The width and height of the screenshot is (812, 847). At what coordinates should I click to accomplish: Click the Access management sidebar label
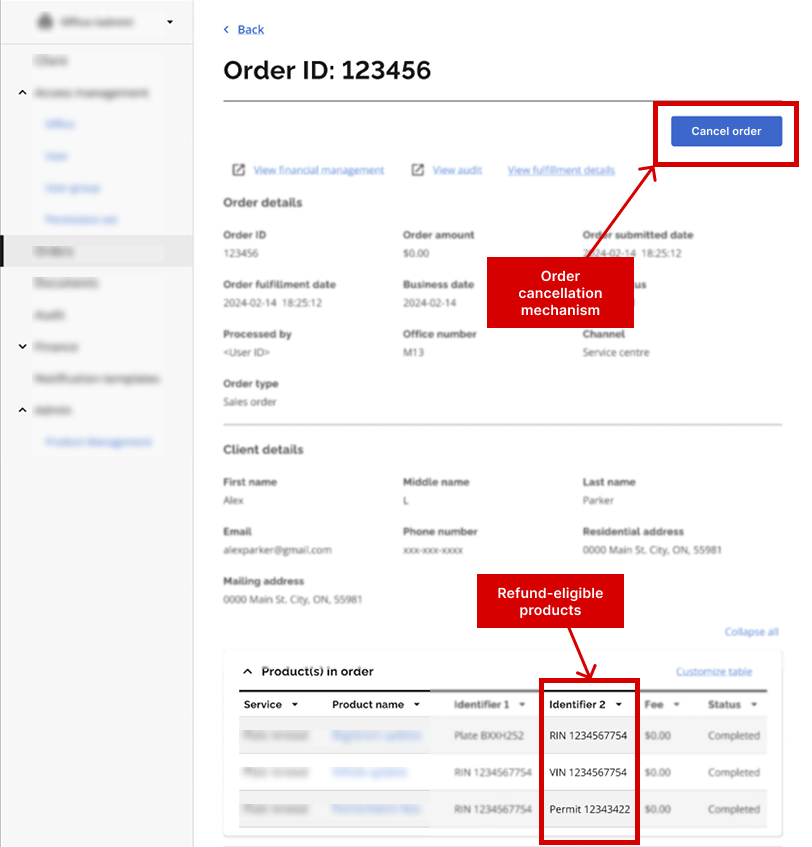pyautogui.click(x=91, y=93)
